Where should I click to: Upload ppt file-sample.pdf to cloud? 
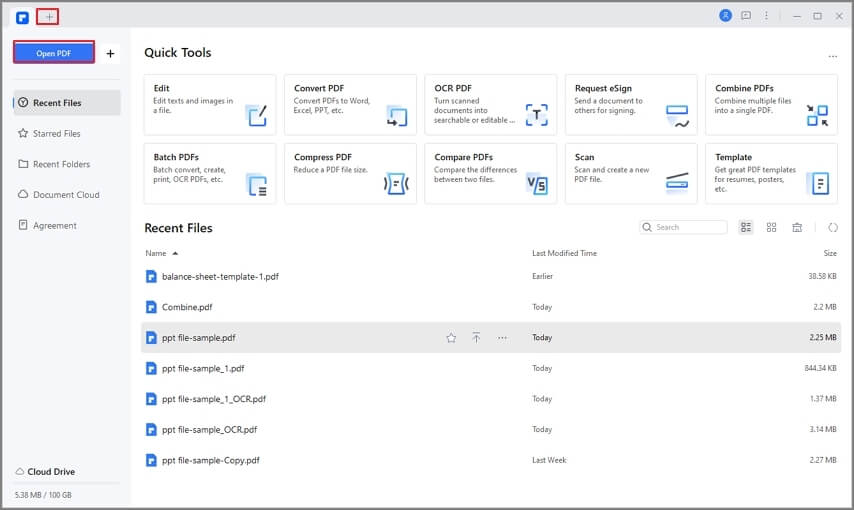pos(476,338)
